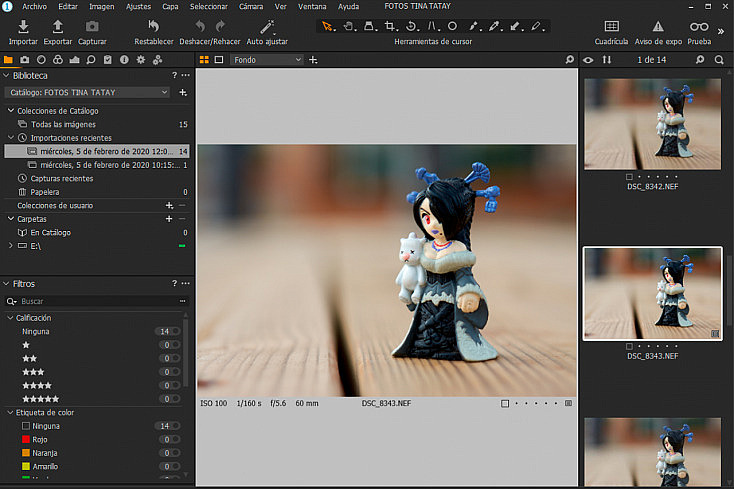
Task: Switch viewer to single-view mode
Action: [219, 59]
